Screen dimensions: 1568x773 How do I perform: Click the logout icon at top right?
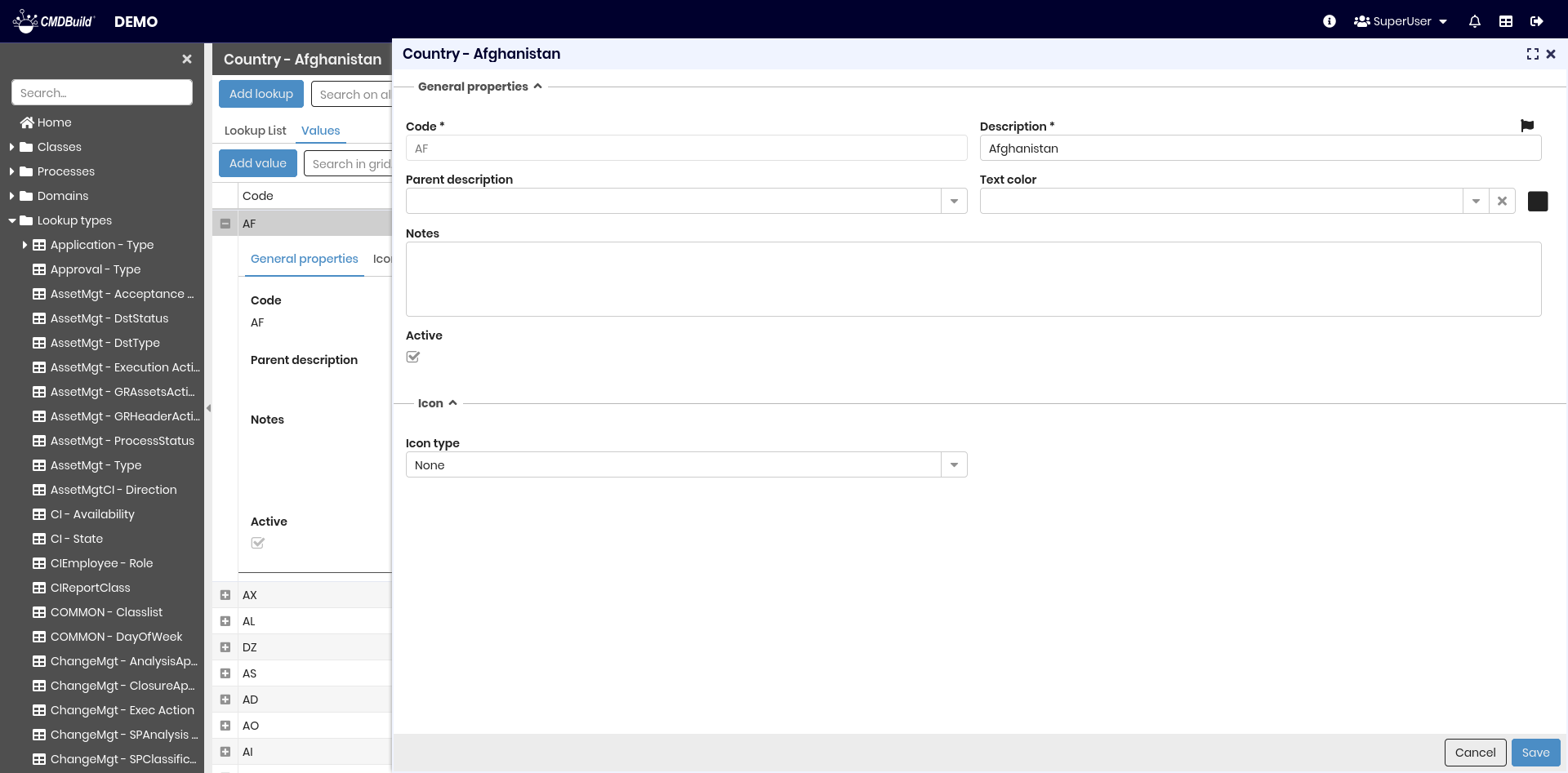1537,21
